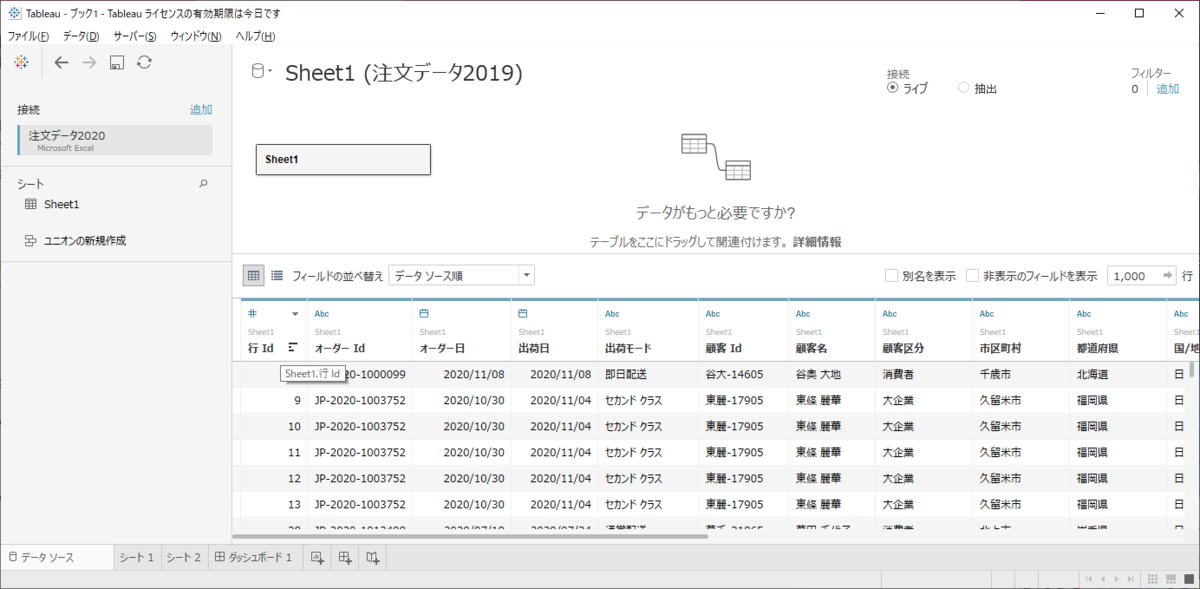The image size is (1200, 589).
Task: Go forward with the right arrow button
Action: point(89,62)
